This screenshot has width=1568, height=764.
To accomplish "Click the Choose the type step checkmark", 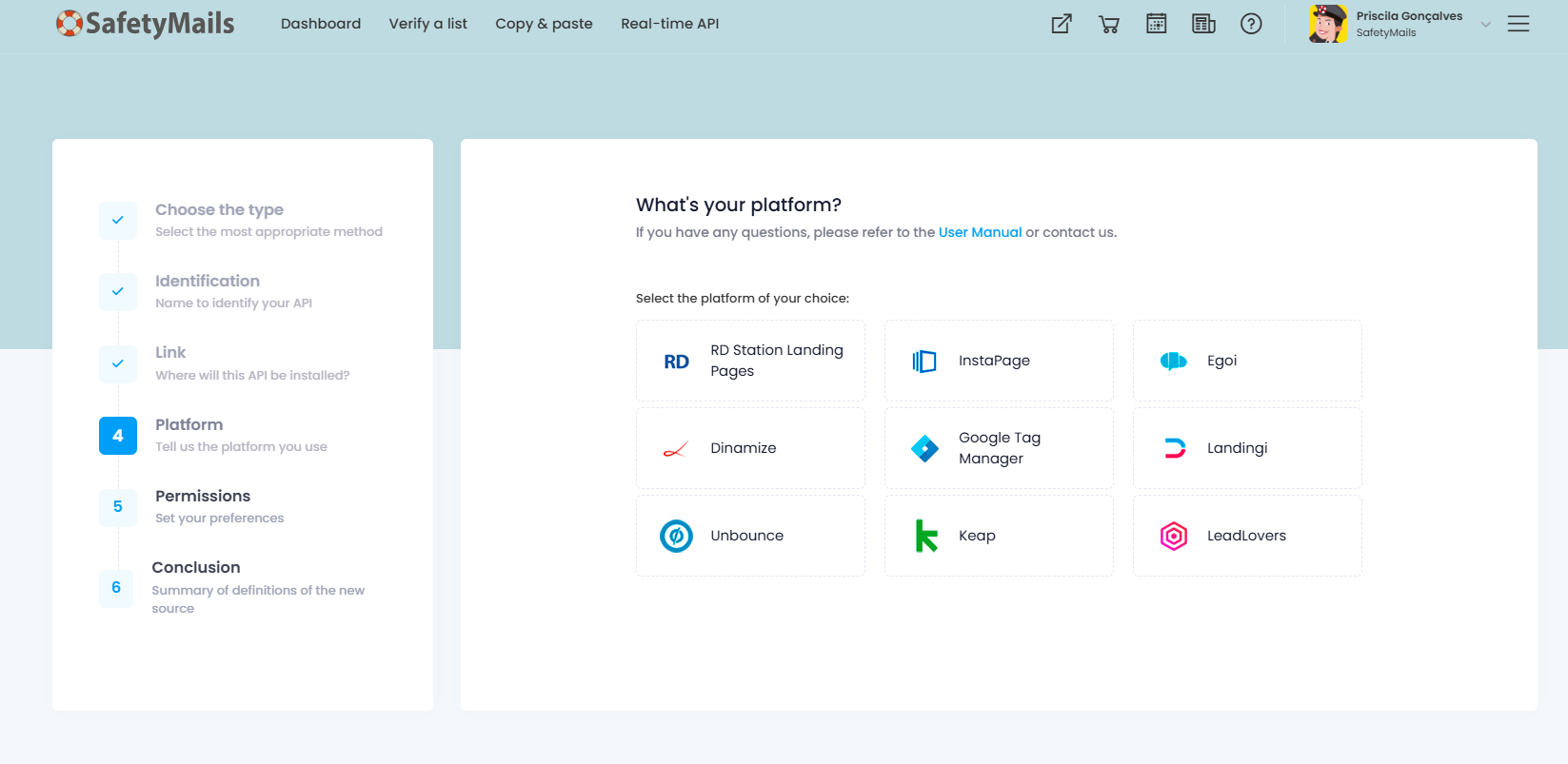I will 118,220.
